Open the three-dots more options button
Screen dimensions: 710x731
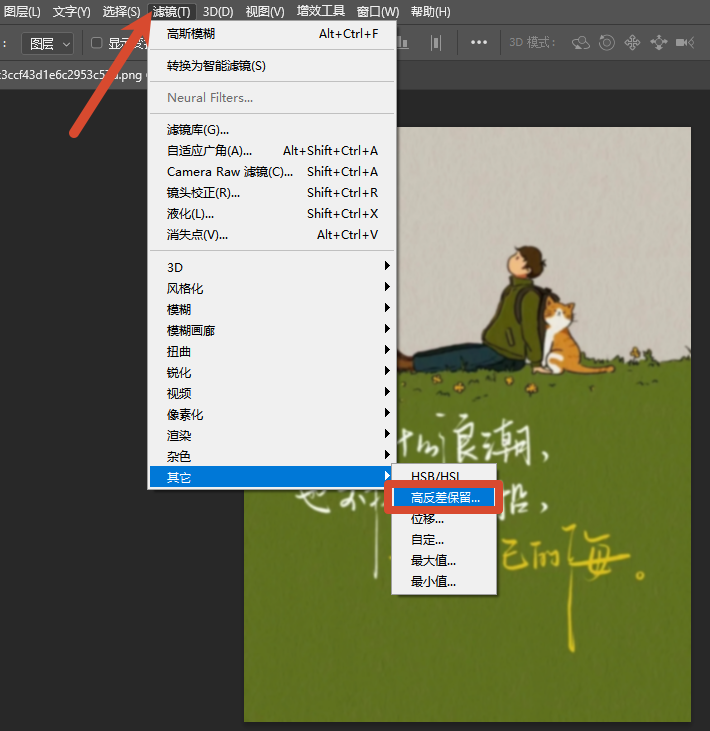(x=479, y=42)
